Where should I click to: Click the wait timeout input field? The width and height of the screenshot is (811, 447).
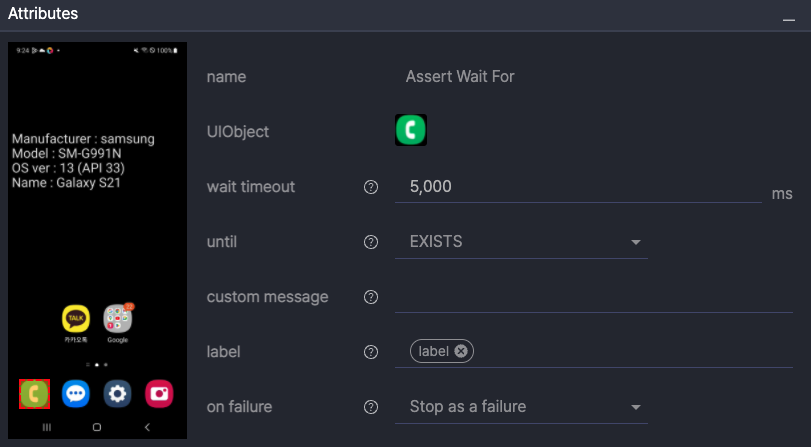click(578, 187)
